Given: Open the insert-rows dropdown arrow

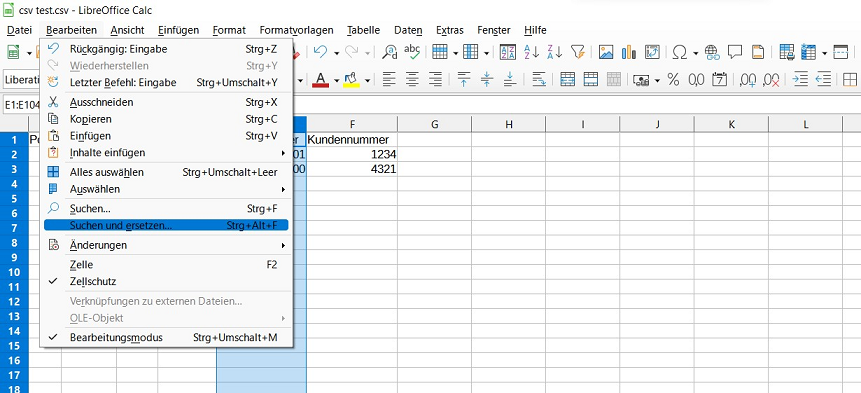Looking at the screenshot, I should pos(455,53).
